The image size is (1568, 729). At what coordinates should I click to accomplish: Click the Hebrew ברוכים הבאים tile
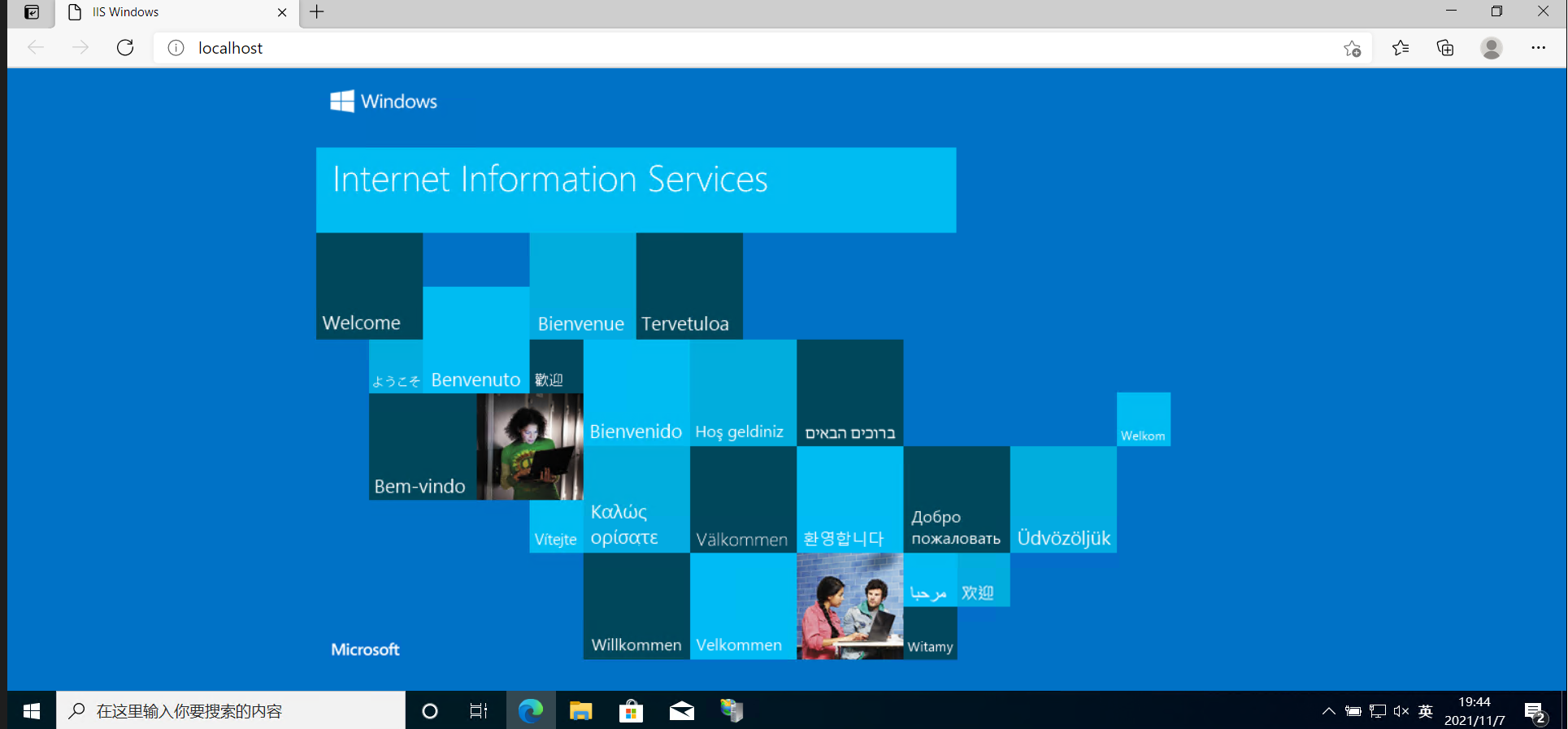850,393
